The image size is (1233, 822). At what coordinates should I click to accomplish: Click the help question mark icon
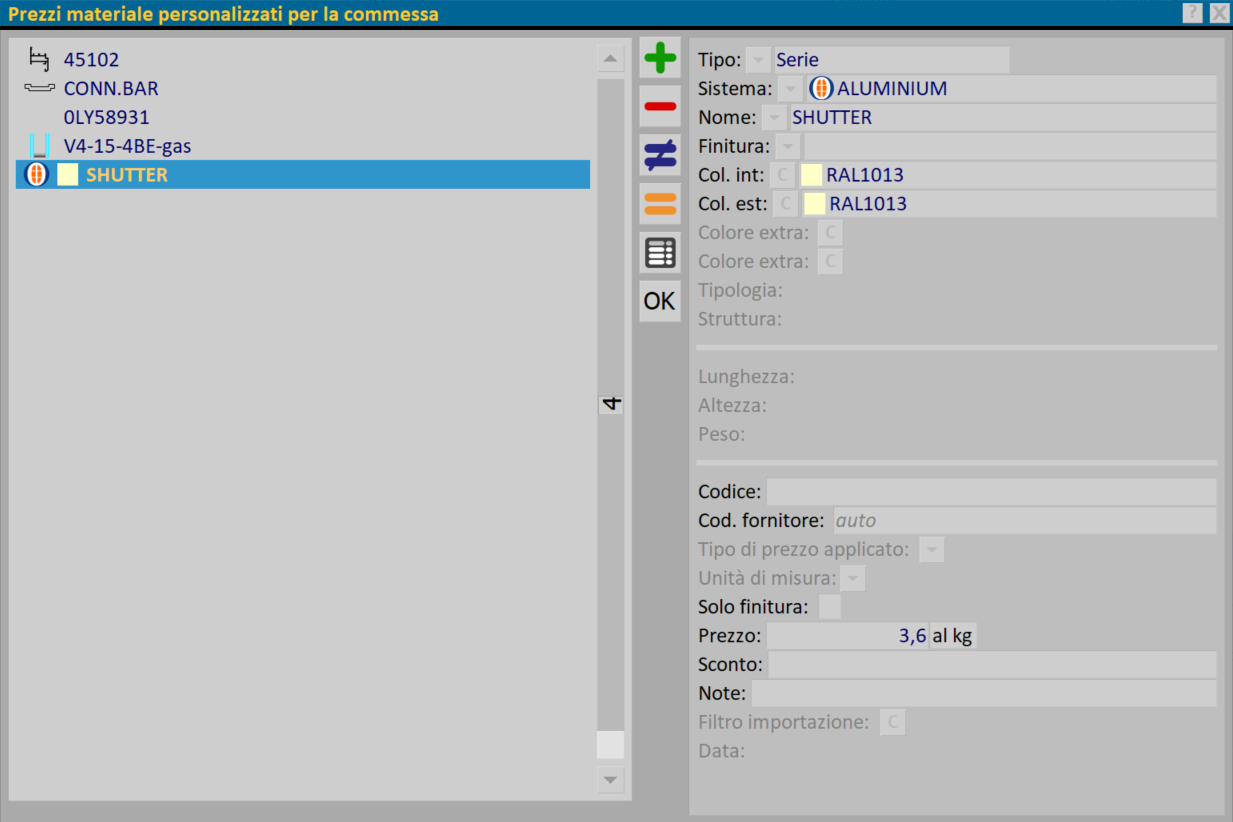click(1192, 13)
